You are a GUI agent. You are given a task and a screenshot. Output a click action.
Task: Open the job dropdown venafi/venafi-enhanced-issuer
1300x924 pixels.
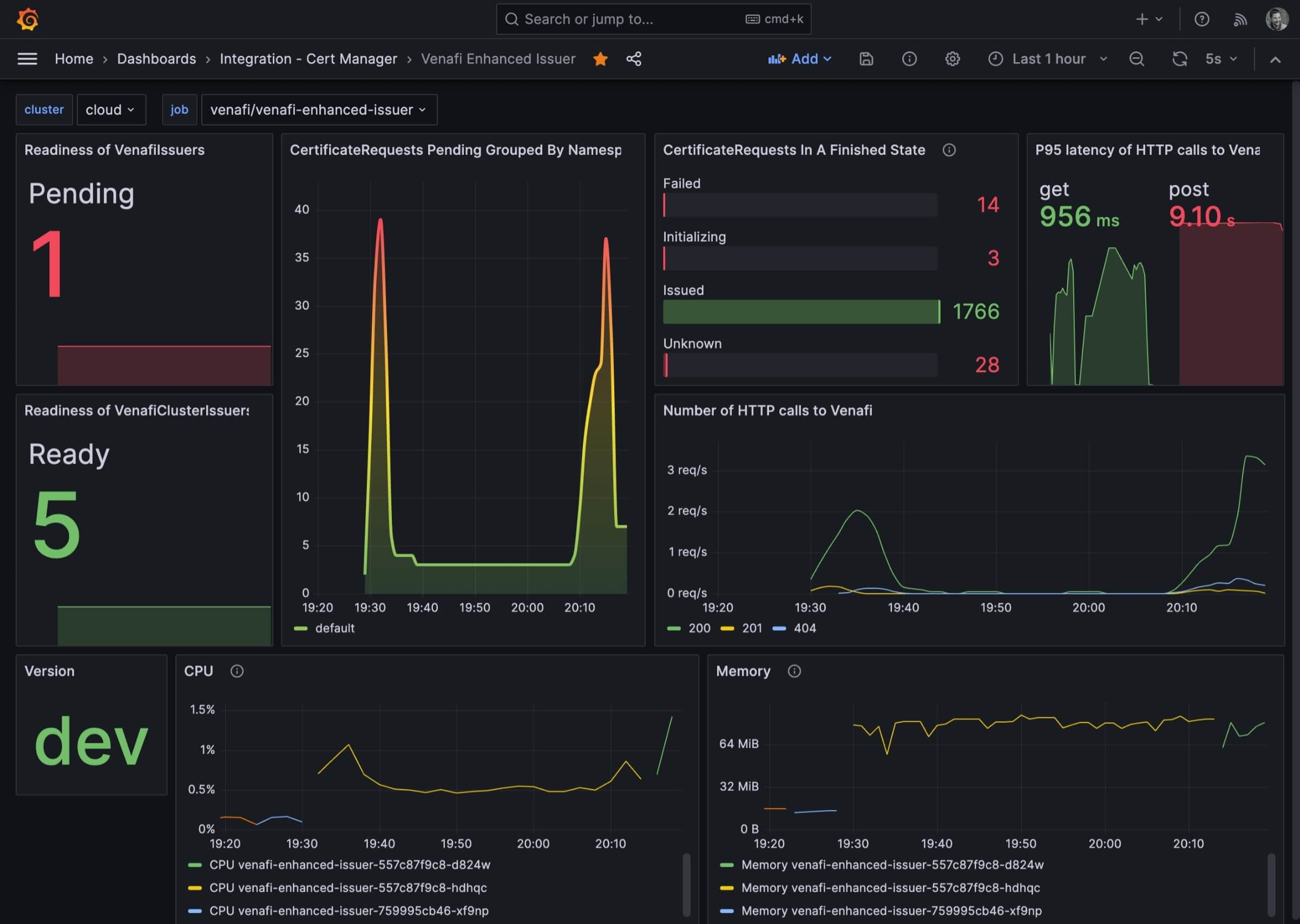pyautogui.click(x=319, y=109)
